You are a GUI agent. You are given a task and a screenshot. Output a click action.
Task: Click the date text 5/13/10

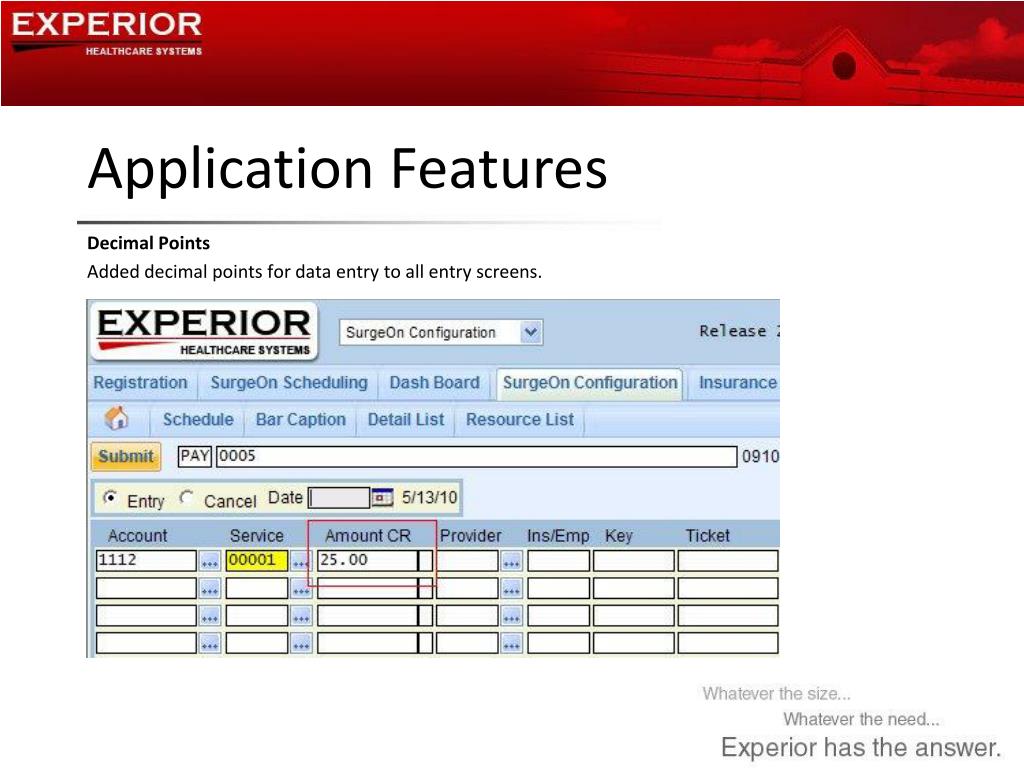[429, 498]
